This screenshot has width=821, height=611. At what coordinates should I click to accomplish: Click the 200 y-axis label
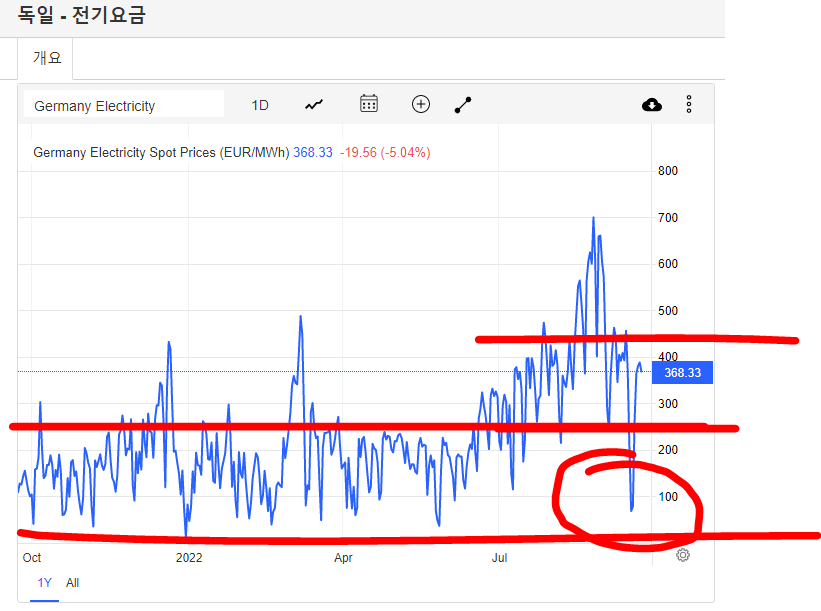[668, 450]
